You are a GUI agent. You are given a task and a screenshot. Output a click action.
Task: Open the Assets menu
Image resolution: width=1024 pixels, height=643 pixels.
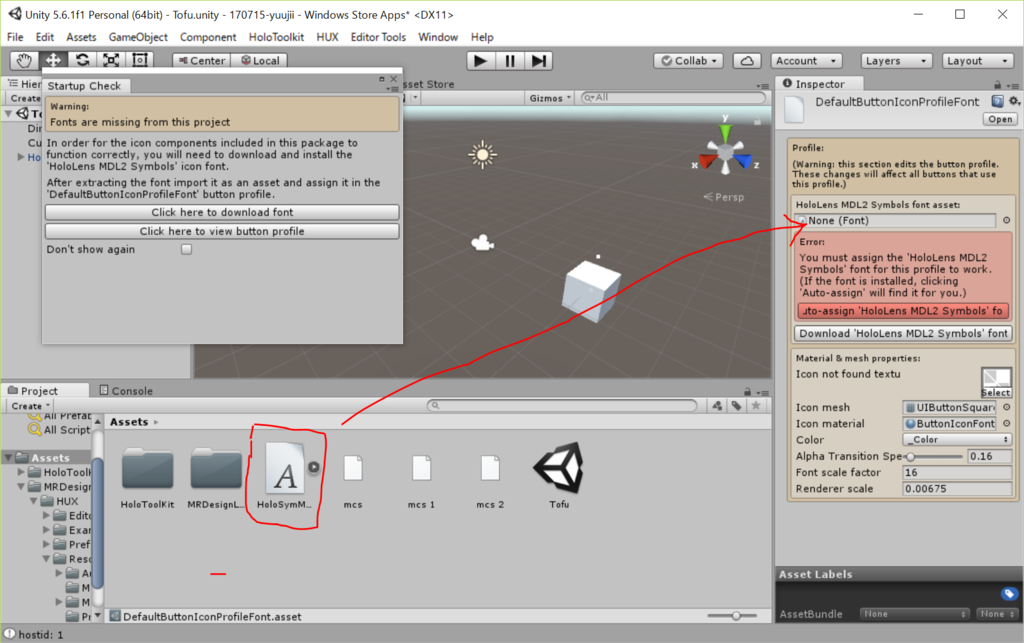click(81, 37)
